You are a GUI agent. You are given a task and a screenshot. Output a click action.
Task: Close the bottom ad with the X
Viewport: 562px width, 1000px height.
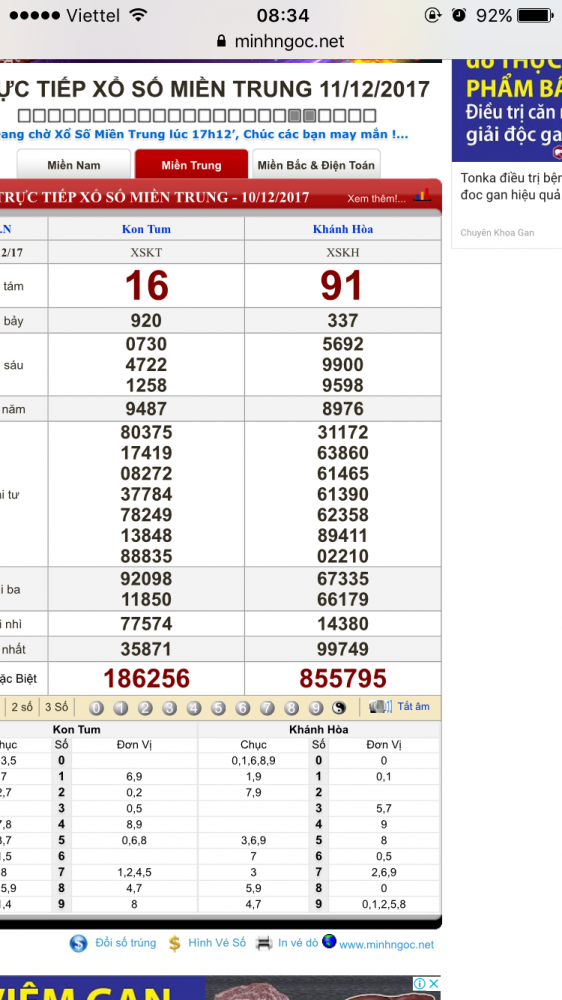pos(433,983)
